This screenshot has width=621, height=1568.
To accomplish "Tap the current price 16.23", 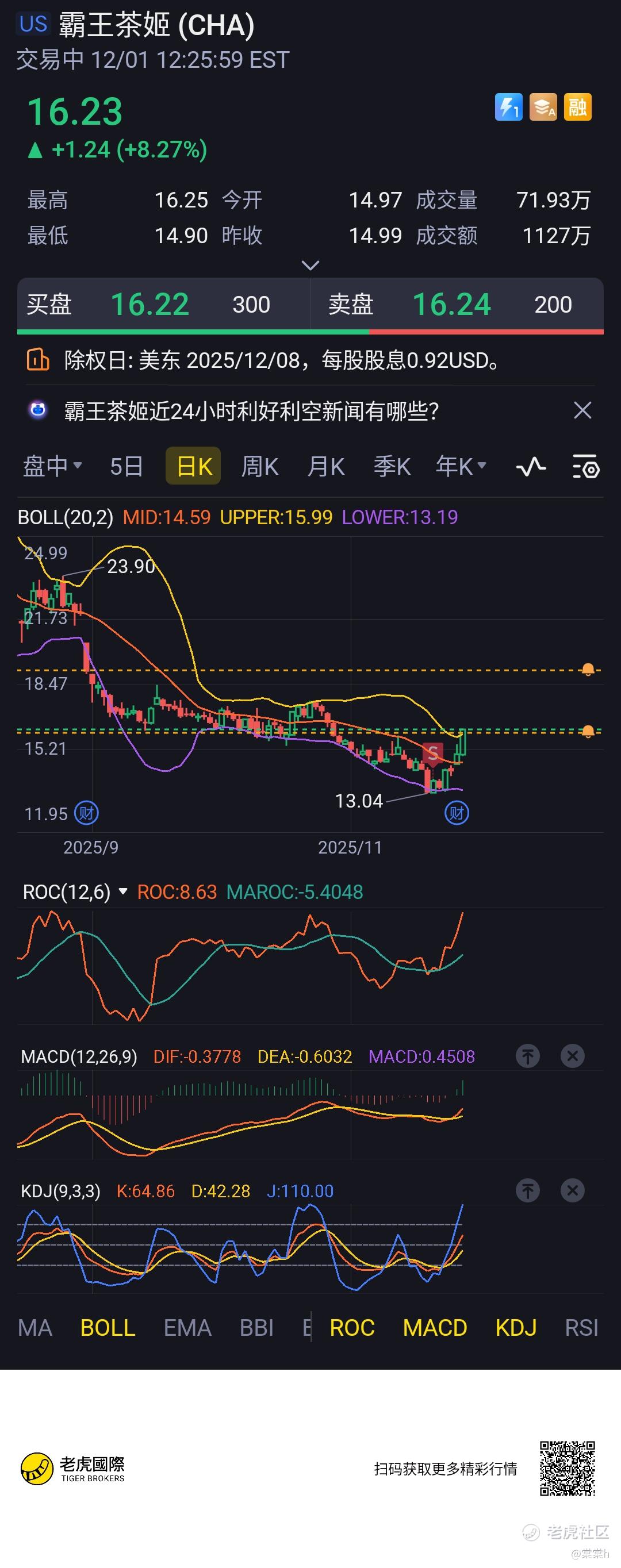I will (75, 112).
